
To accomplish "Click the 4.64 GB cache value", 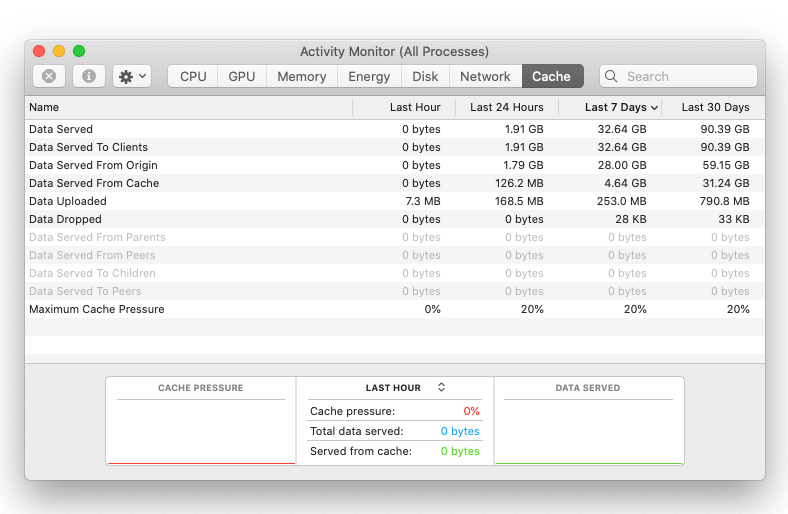I will (625, 183).
